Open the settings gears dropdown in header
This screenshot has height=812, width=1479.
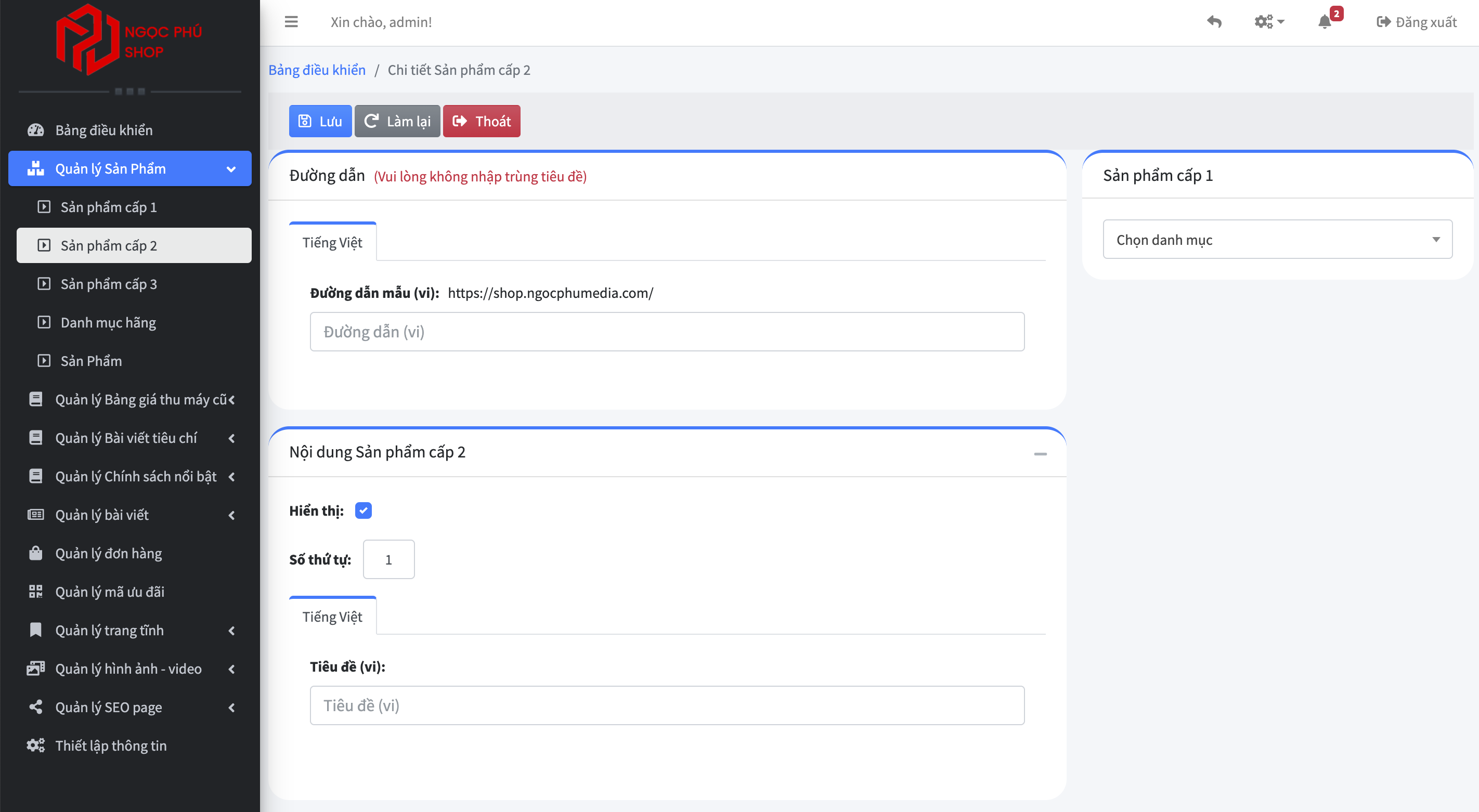(x=1268, y=22)
